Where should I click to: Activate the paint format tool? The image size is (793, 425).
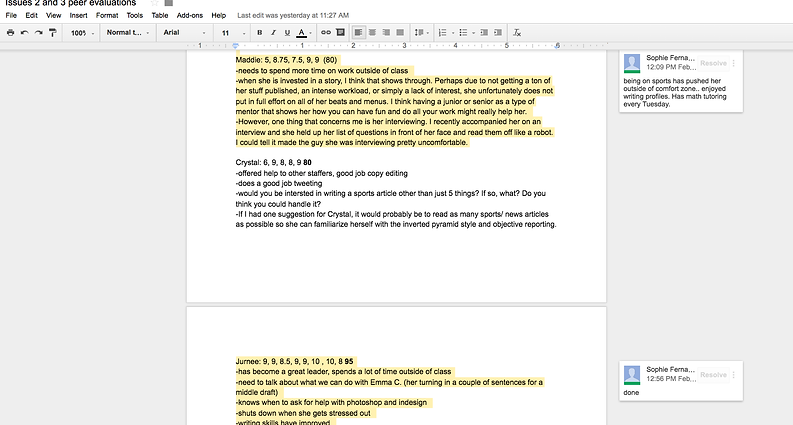pos(53,33)
